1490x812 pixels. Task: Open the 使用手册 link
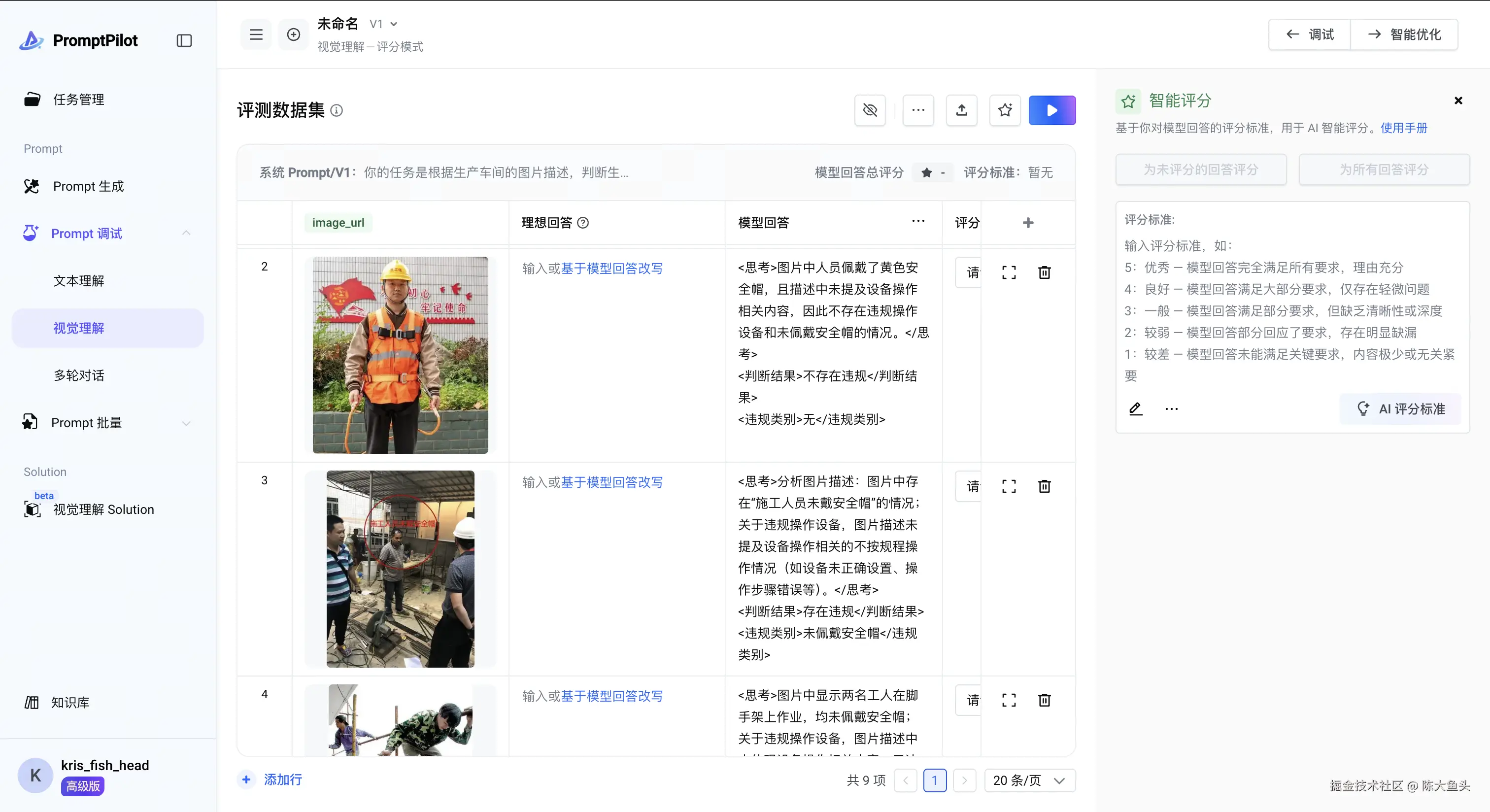pos(1404,128)
